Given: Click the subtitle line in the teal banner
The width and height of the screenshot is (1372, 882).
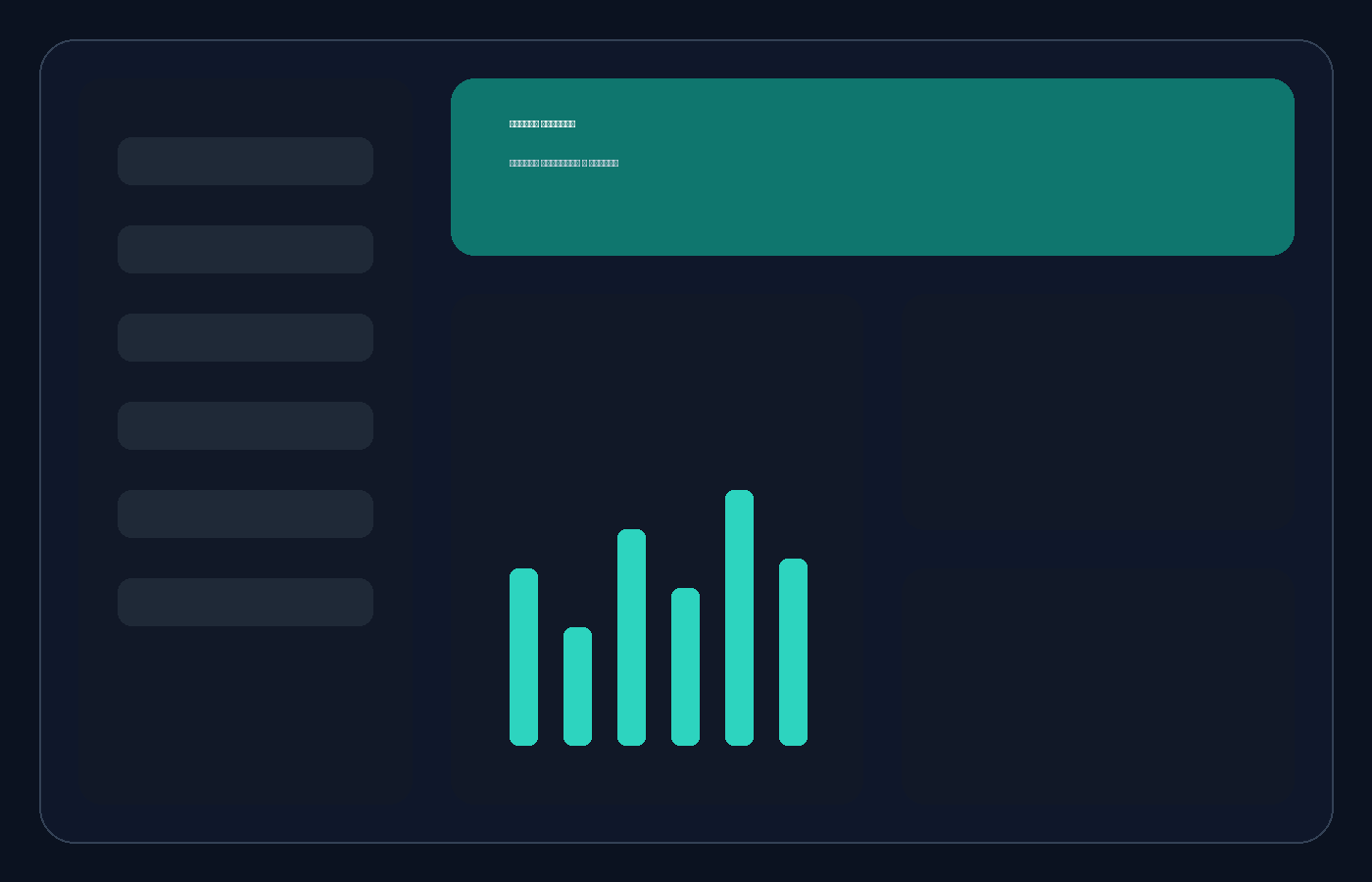Looking at the screenshot, I should (x=563, y=164).
